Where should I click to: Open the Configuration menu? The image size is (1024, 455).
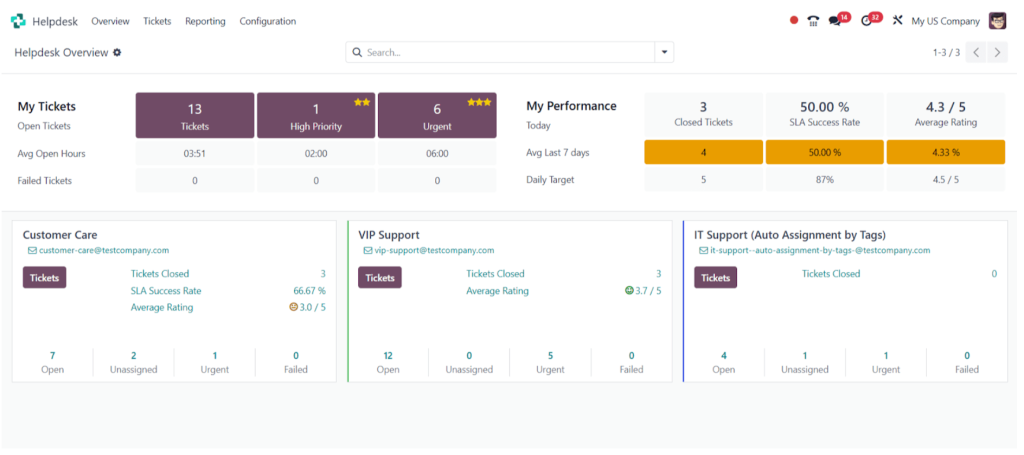pyautogui.click(x=268, y=21)
